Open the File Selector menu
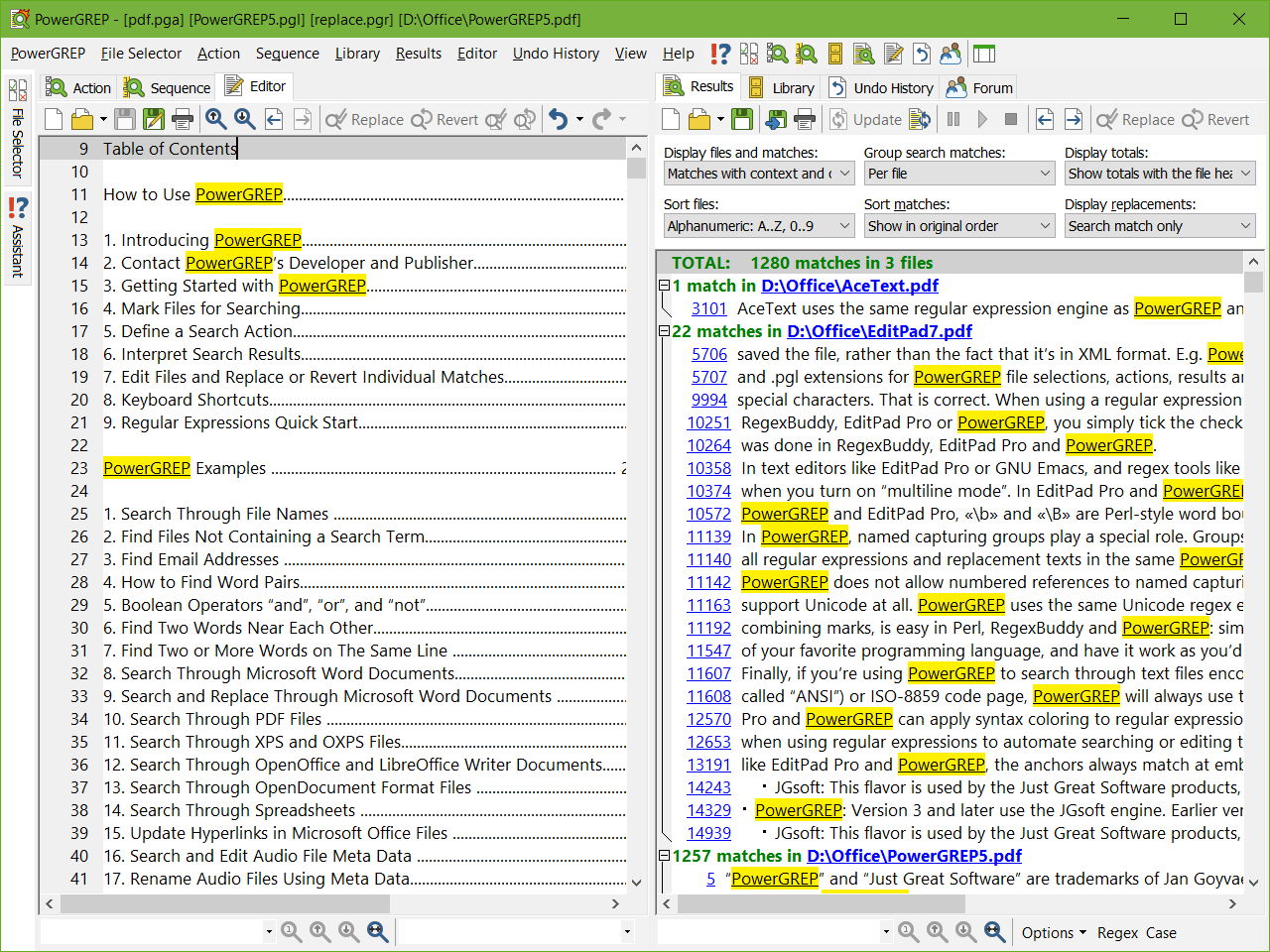This screenshot has width=1270, height=952. pos(141,54)
